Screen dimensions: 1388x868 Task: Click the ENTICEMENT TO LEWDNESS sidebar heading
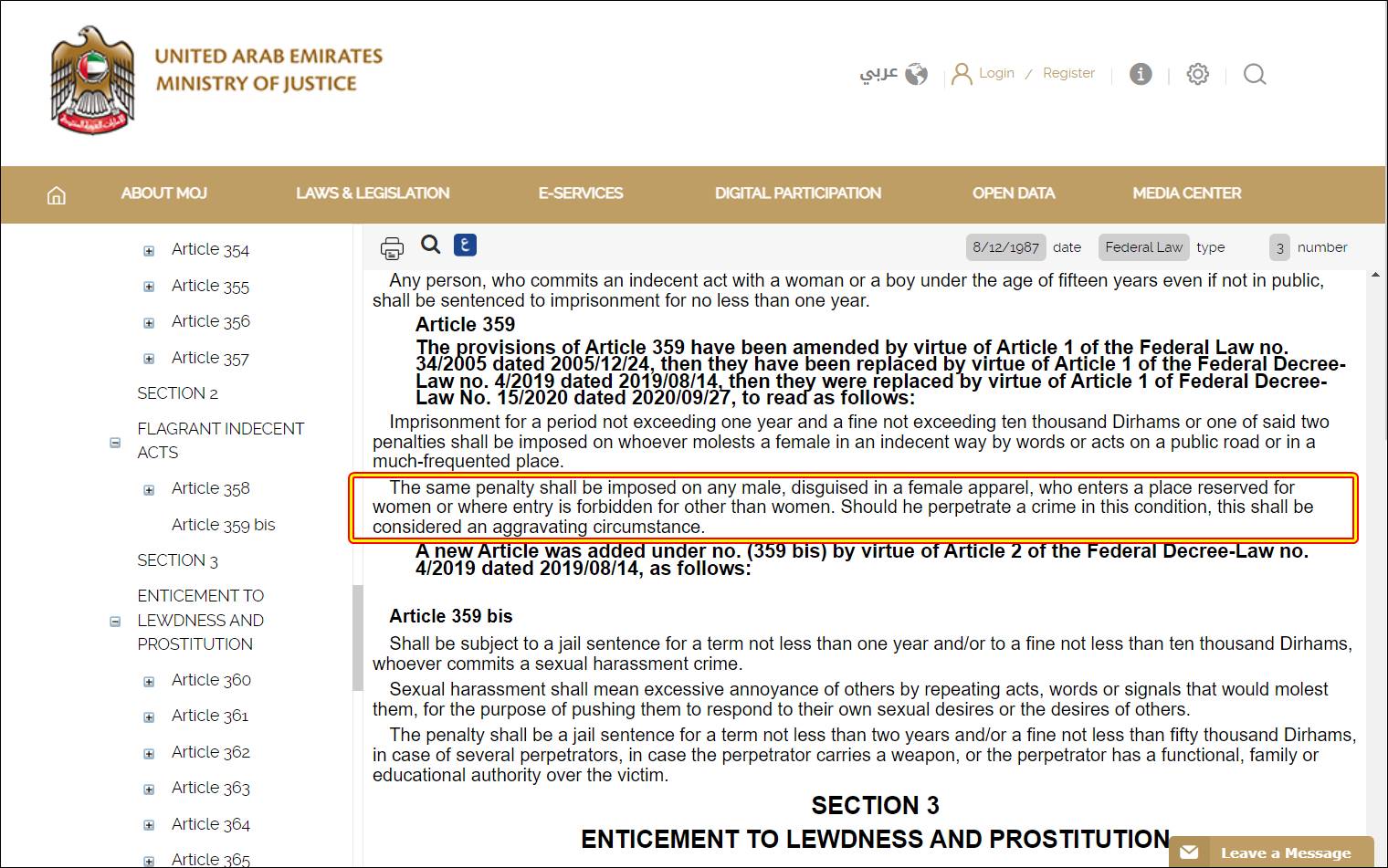[x=201, y=620]
